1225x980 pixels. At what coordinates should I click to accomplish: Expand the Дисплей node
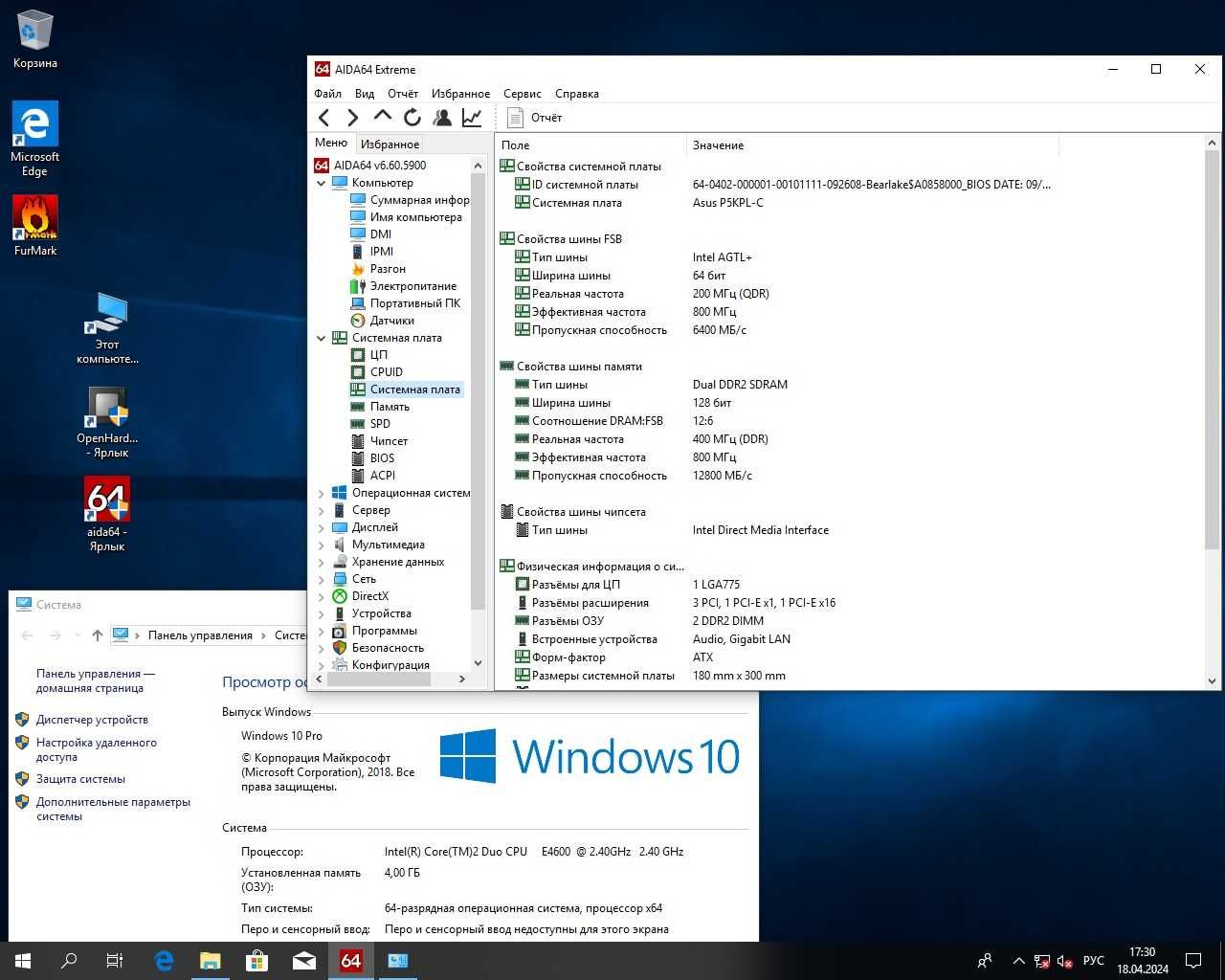pyautogui.click(x=322, y=527)
